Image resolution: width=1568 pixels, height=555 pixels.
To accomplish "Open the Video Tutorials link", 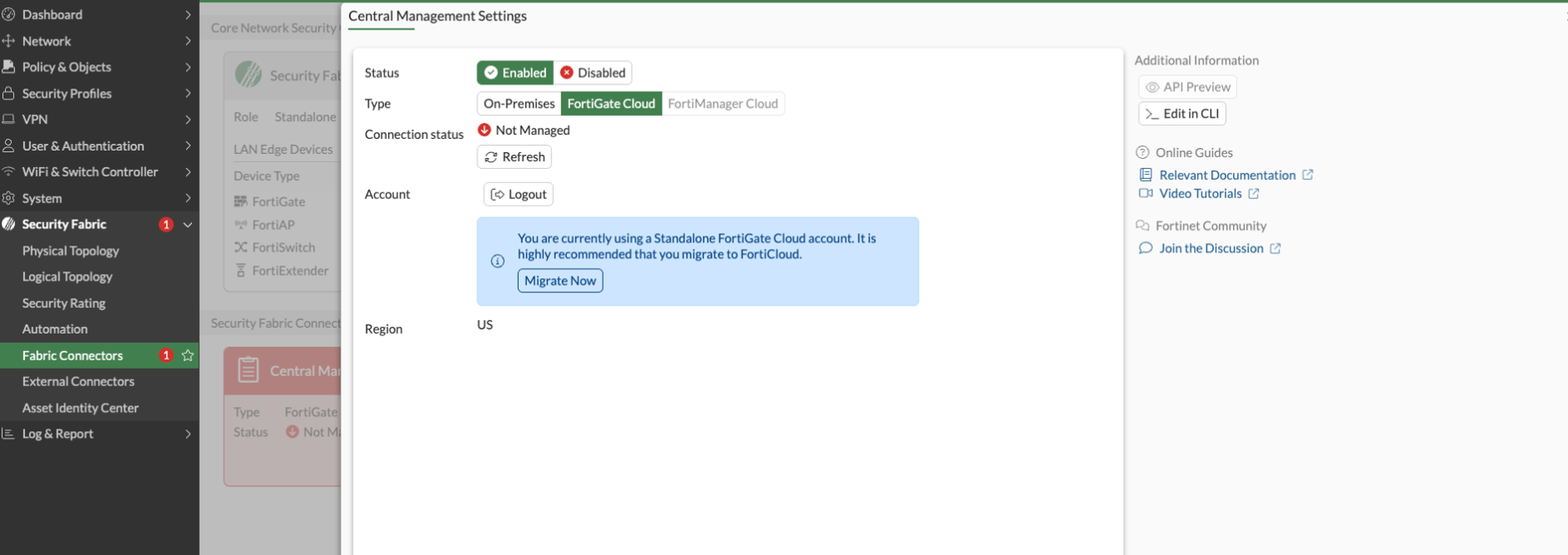I will [x=1201, y=193].
